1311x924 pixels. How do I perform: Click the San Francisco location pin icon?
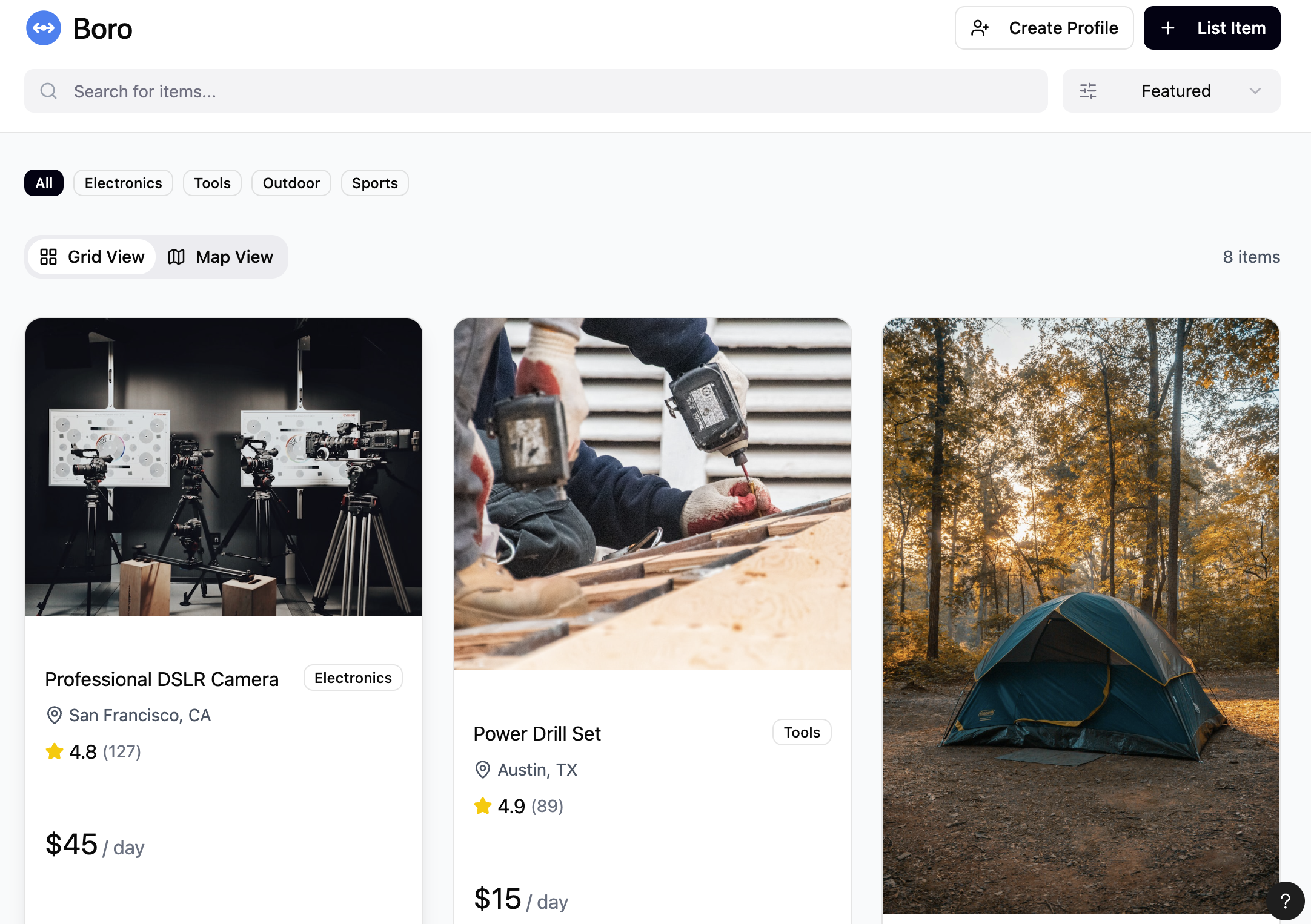55,715
